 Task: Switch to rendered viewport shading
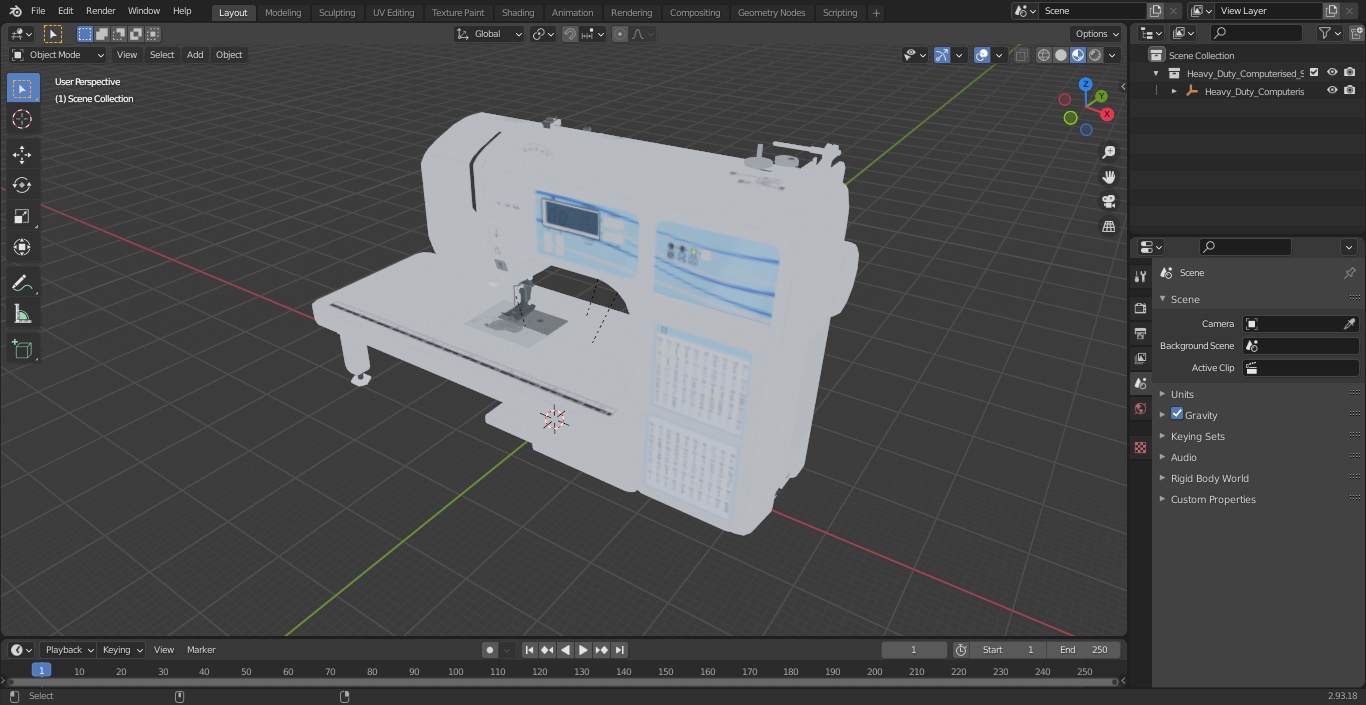coord(1095,55)
